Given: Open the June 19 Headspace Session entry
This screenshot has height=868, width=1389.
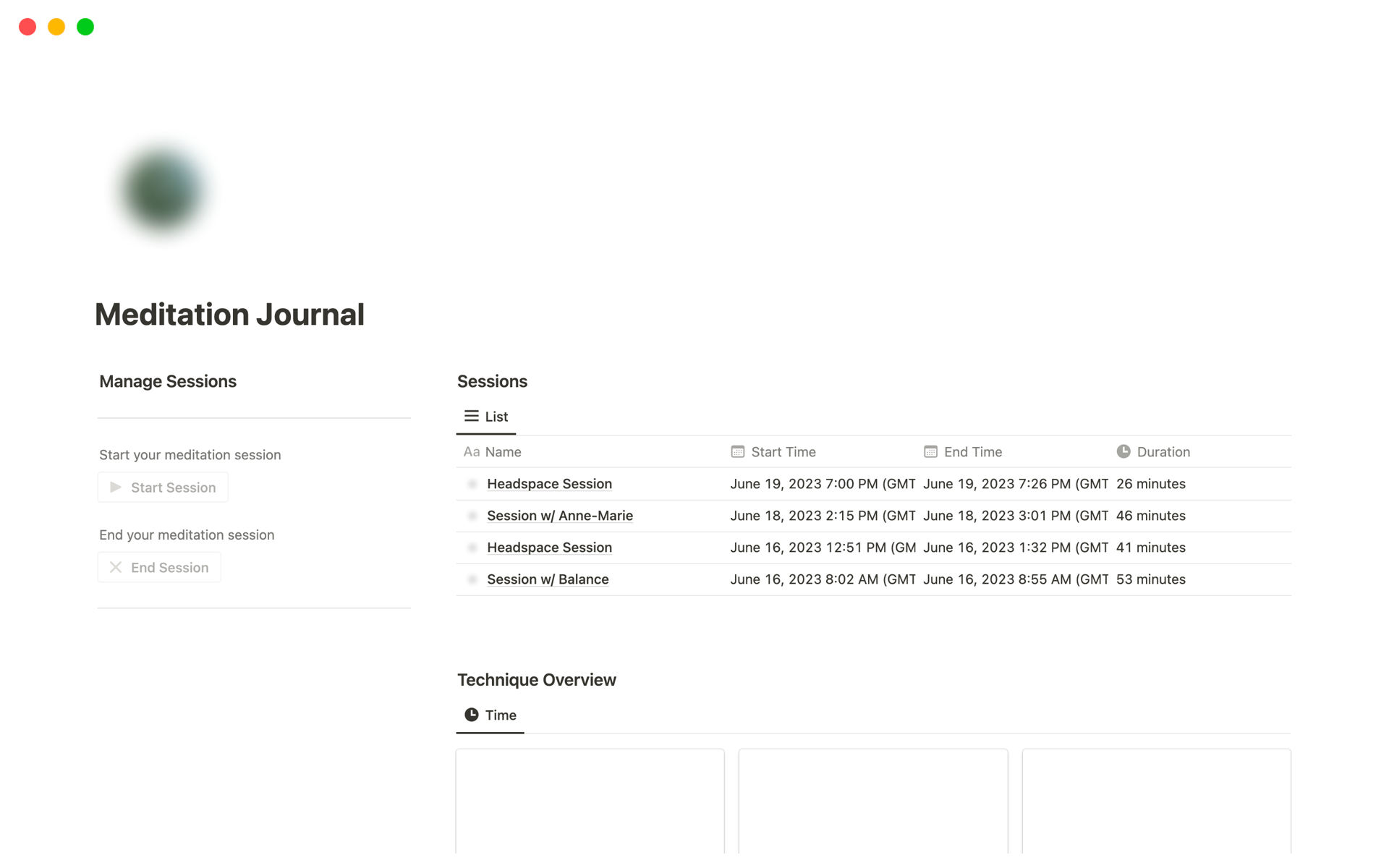Looking at the screenshot, I should [549, 483].
